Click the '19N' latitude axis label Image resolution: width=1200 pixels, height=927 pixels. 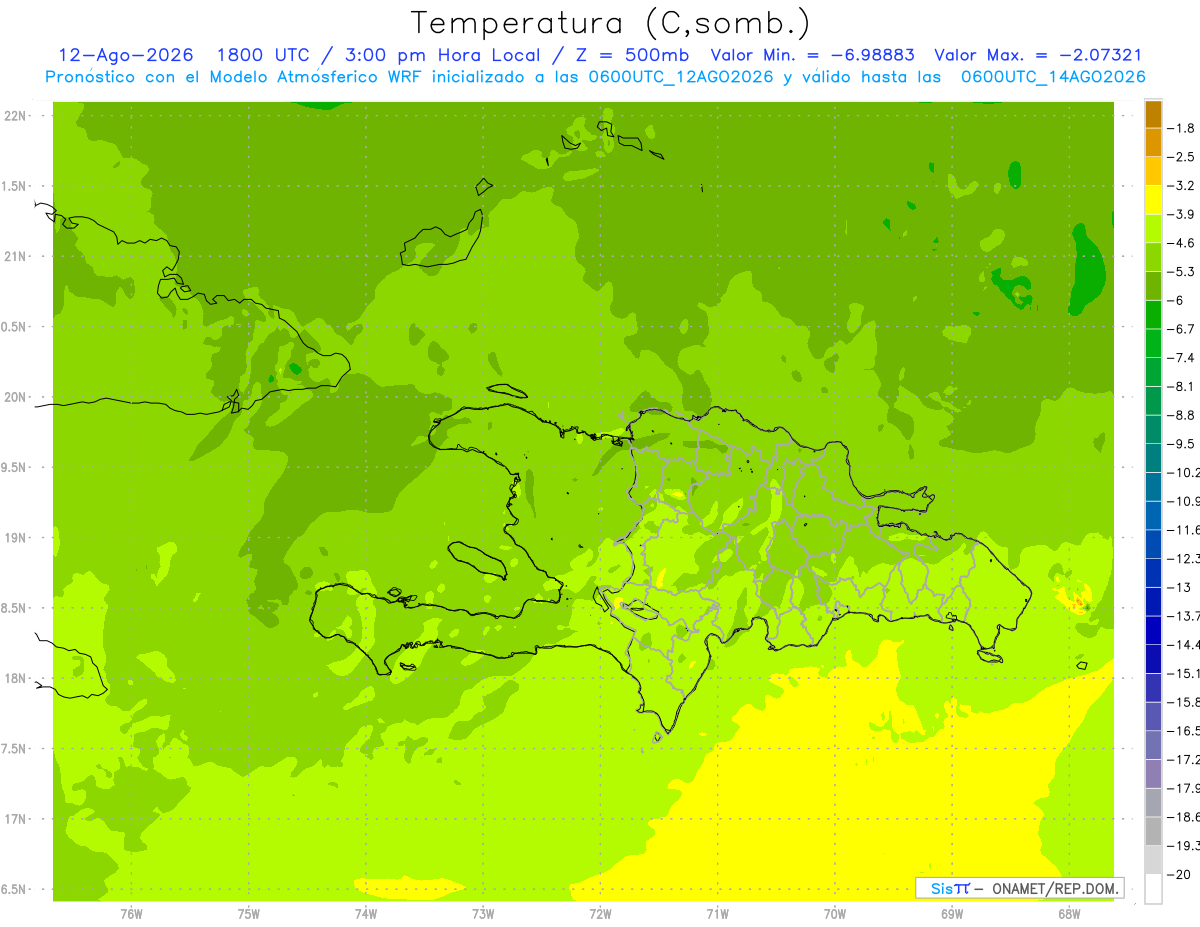[x=17, y=538]
